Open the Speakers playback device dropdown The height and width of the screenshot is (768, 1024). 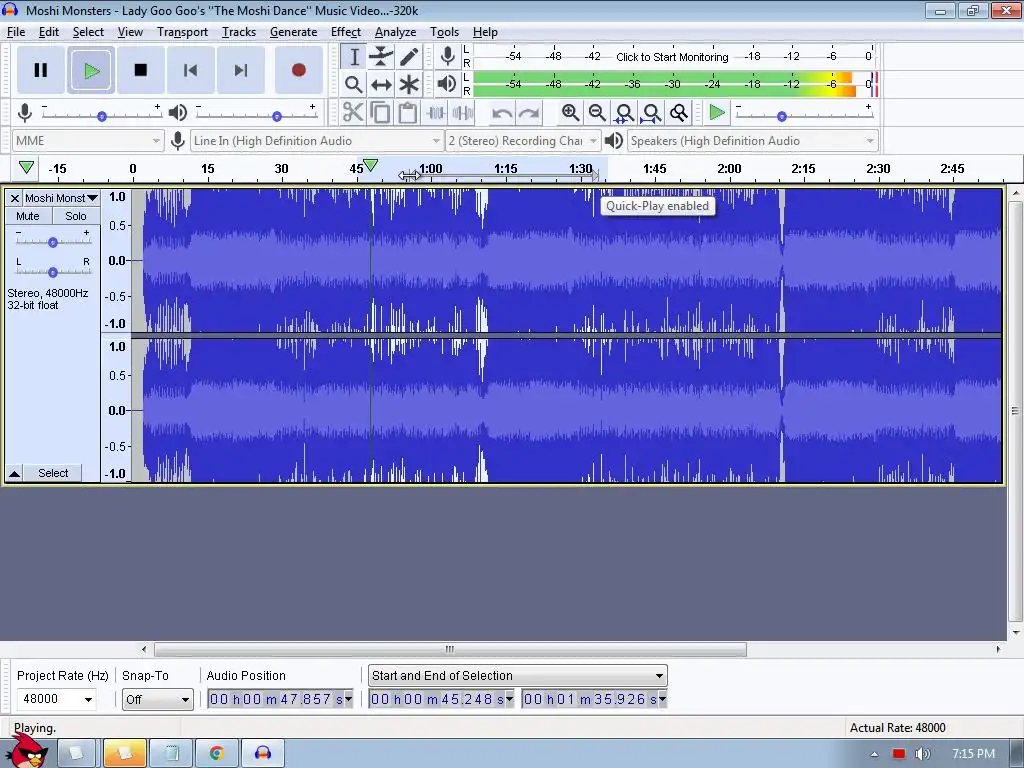click(x=752, y=140)
